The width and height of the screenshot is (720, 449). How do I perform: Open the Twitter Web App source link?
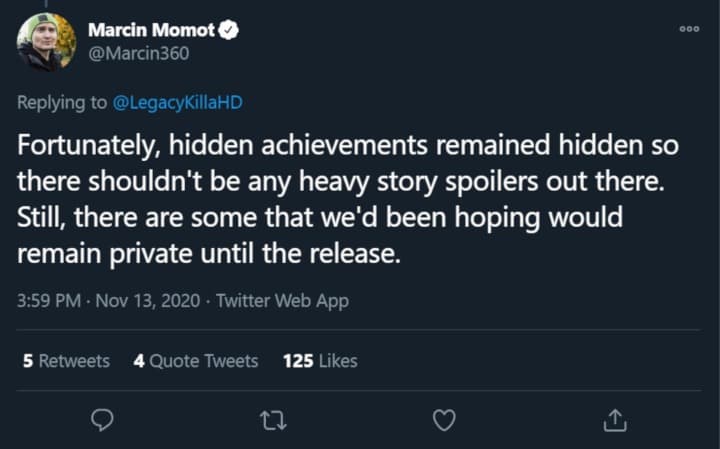[x=282, y=299]
